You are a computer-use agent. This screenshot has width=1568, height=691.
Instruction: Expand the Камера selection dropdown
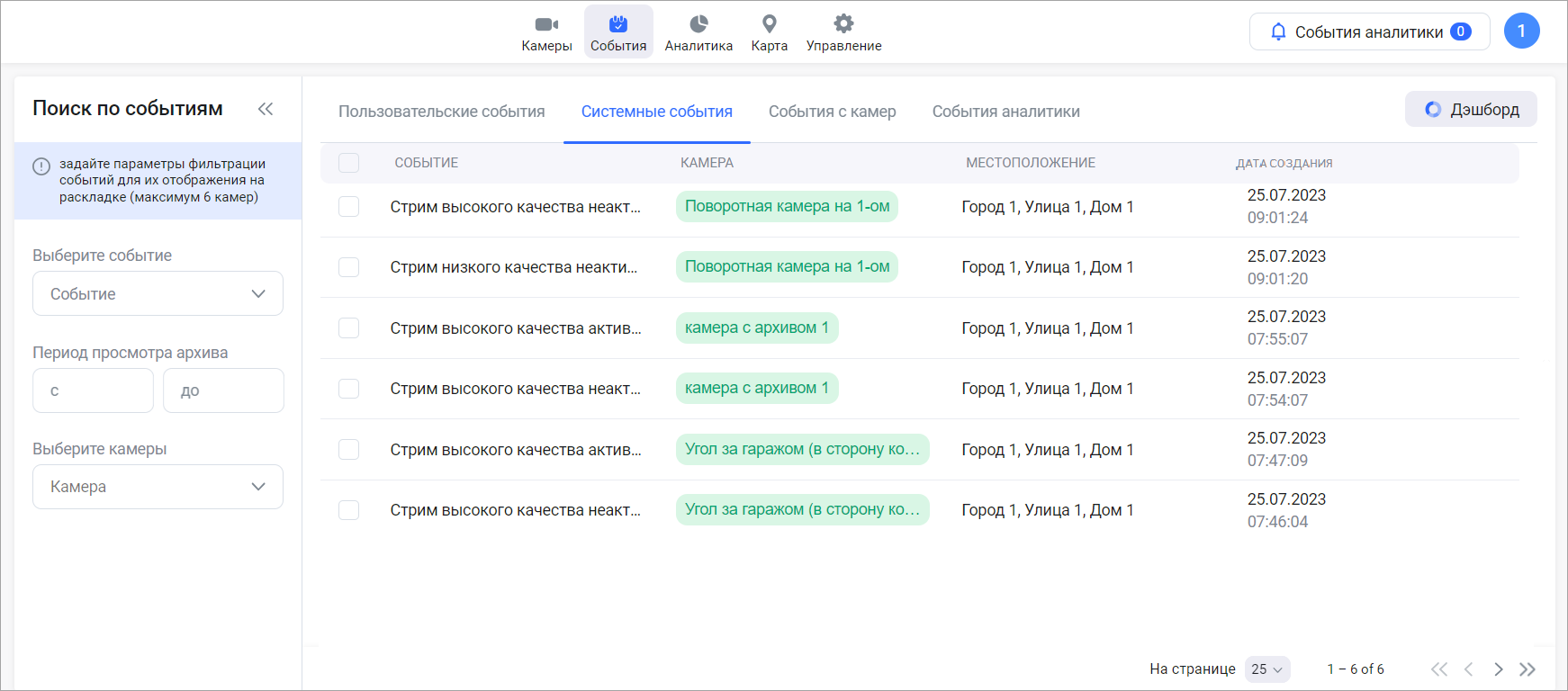(x=158, y=487)
